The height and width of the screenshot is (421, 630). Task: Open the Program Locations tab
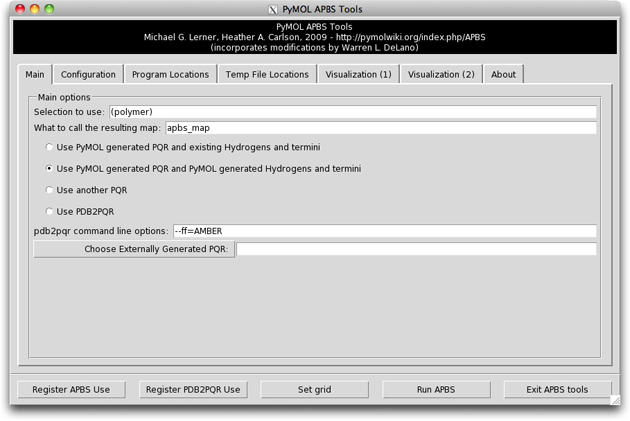(x=170, y=74)
